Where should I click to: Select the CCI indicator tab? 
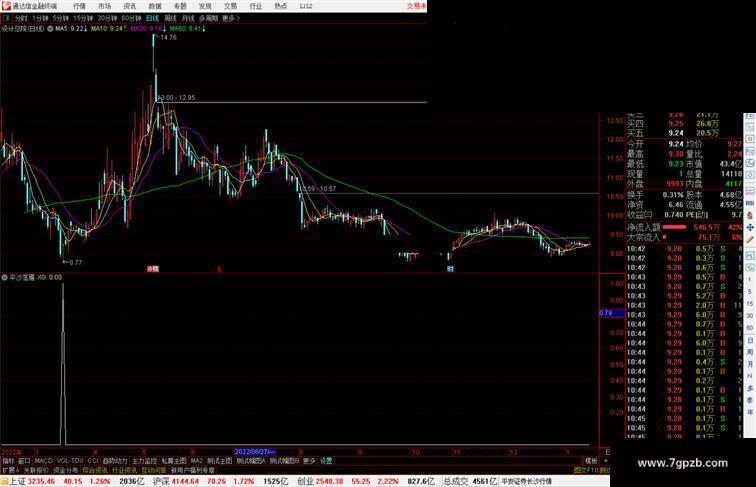[x=93, y=461]
